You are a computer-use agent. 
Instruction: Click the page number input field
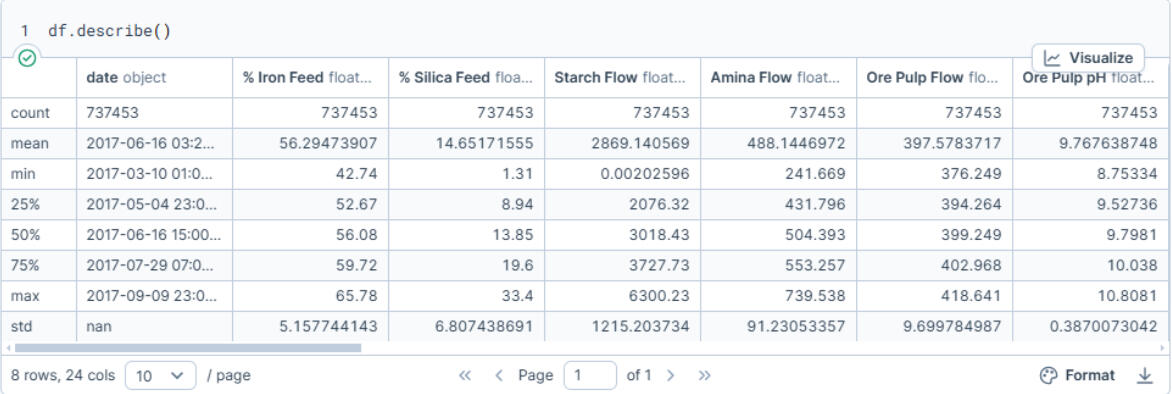590,375
